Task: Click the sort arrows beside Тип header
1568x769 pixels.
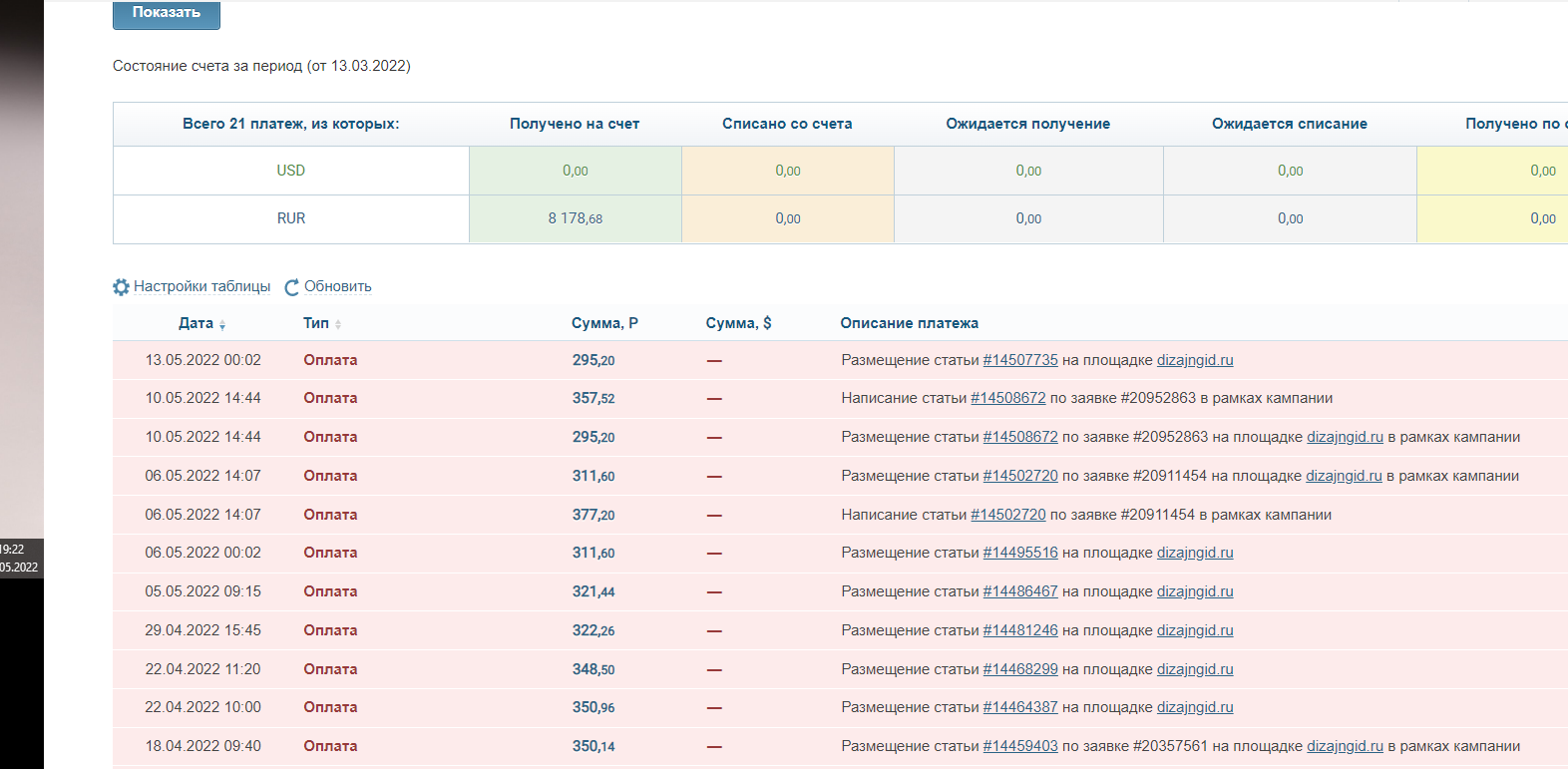Action: (338, 324)
